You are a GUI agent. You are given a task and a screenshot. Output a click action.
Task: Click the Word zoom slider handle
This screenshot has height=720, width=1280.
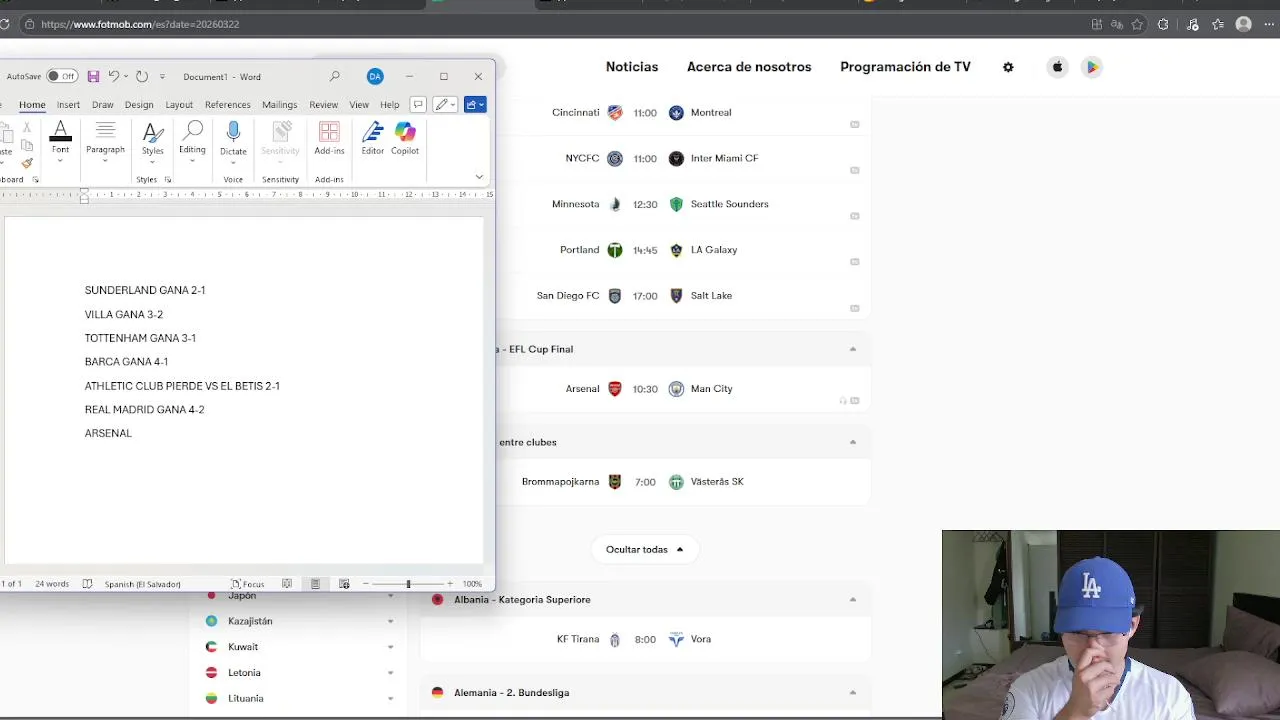tap(408, 583)
